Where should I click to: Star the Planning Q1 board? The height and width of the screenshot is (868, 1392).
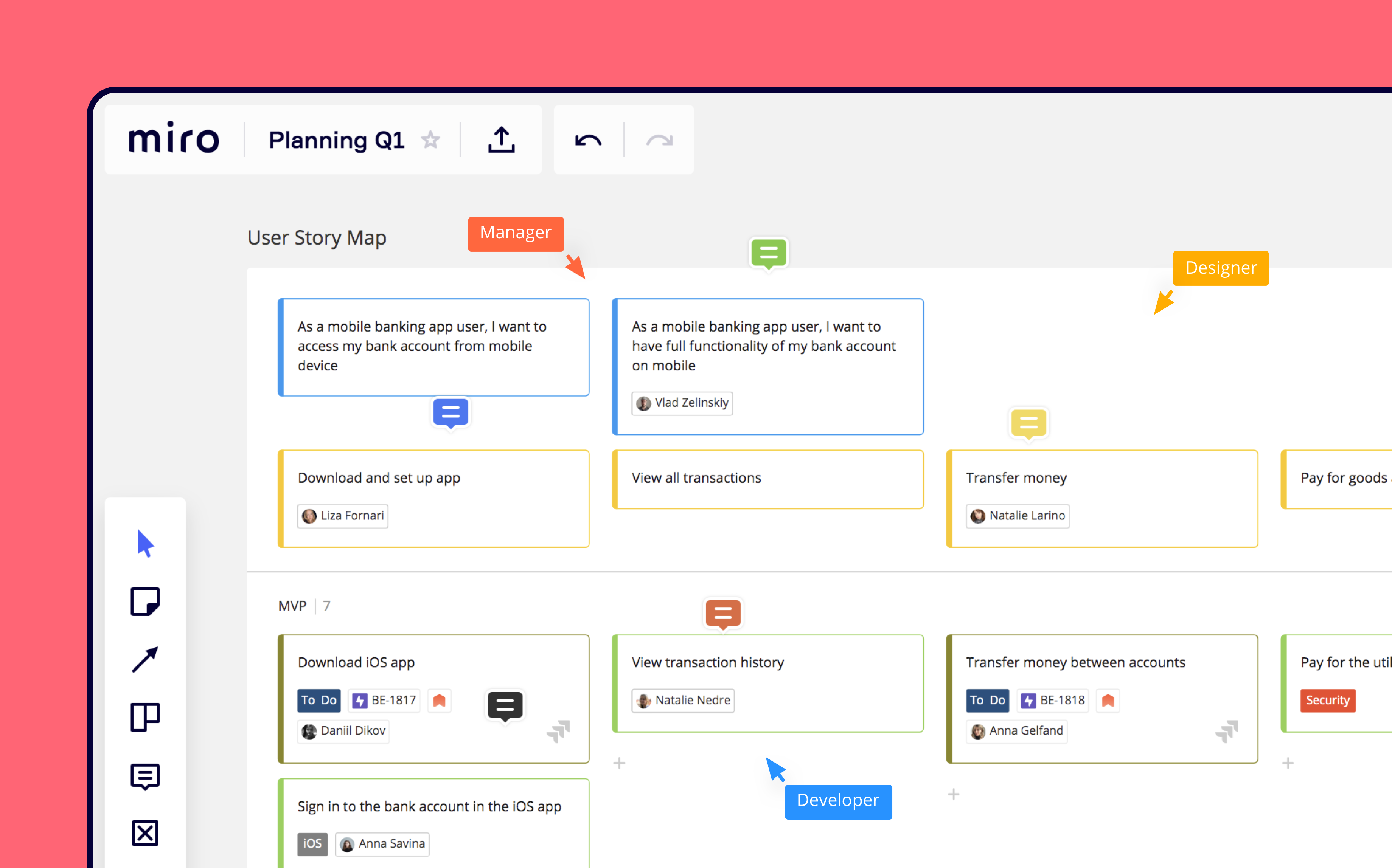click(x=432, y=140)
